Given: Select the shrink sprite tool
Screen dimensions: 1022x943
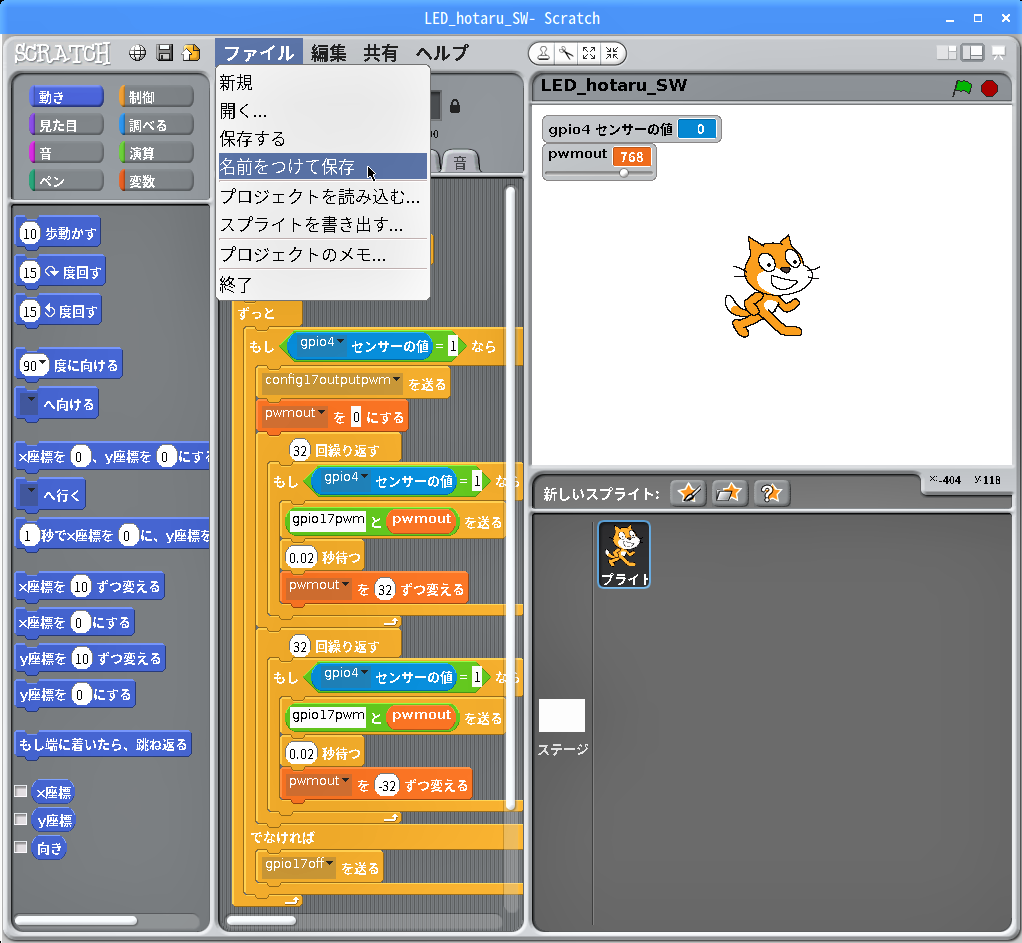Looking at the screenshot, I should 612,53.
